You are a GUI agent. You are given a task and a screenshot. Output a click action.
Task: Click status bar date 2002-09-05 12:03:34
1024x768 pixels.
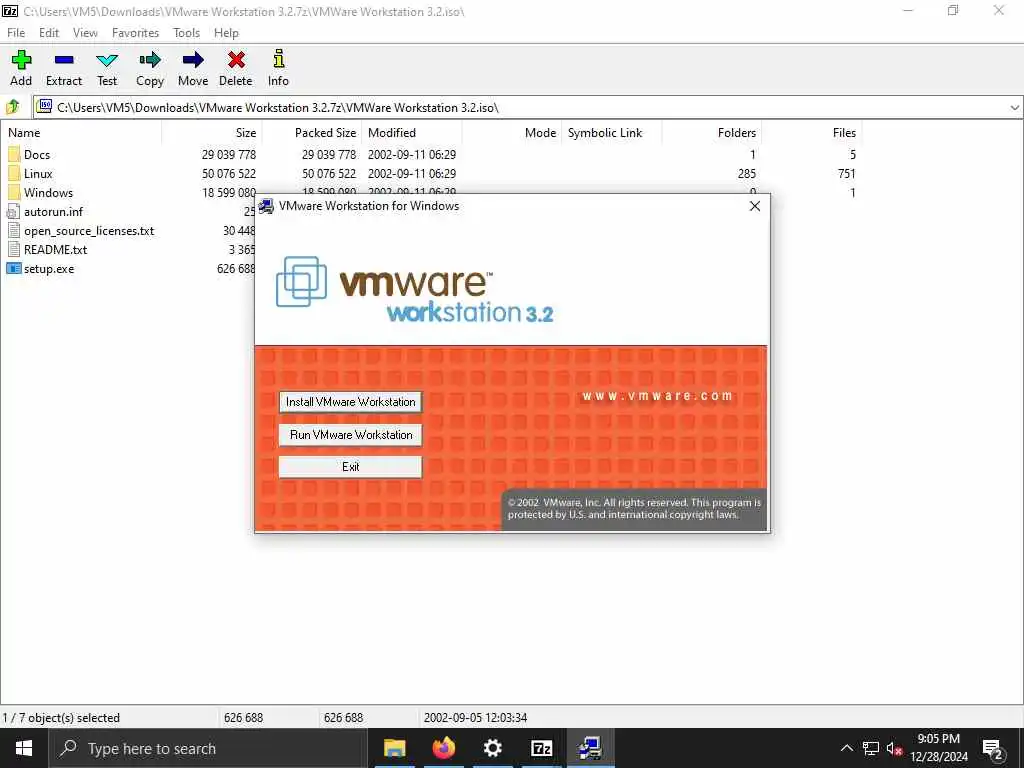[x=475, y=718]
